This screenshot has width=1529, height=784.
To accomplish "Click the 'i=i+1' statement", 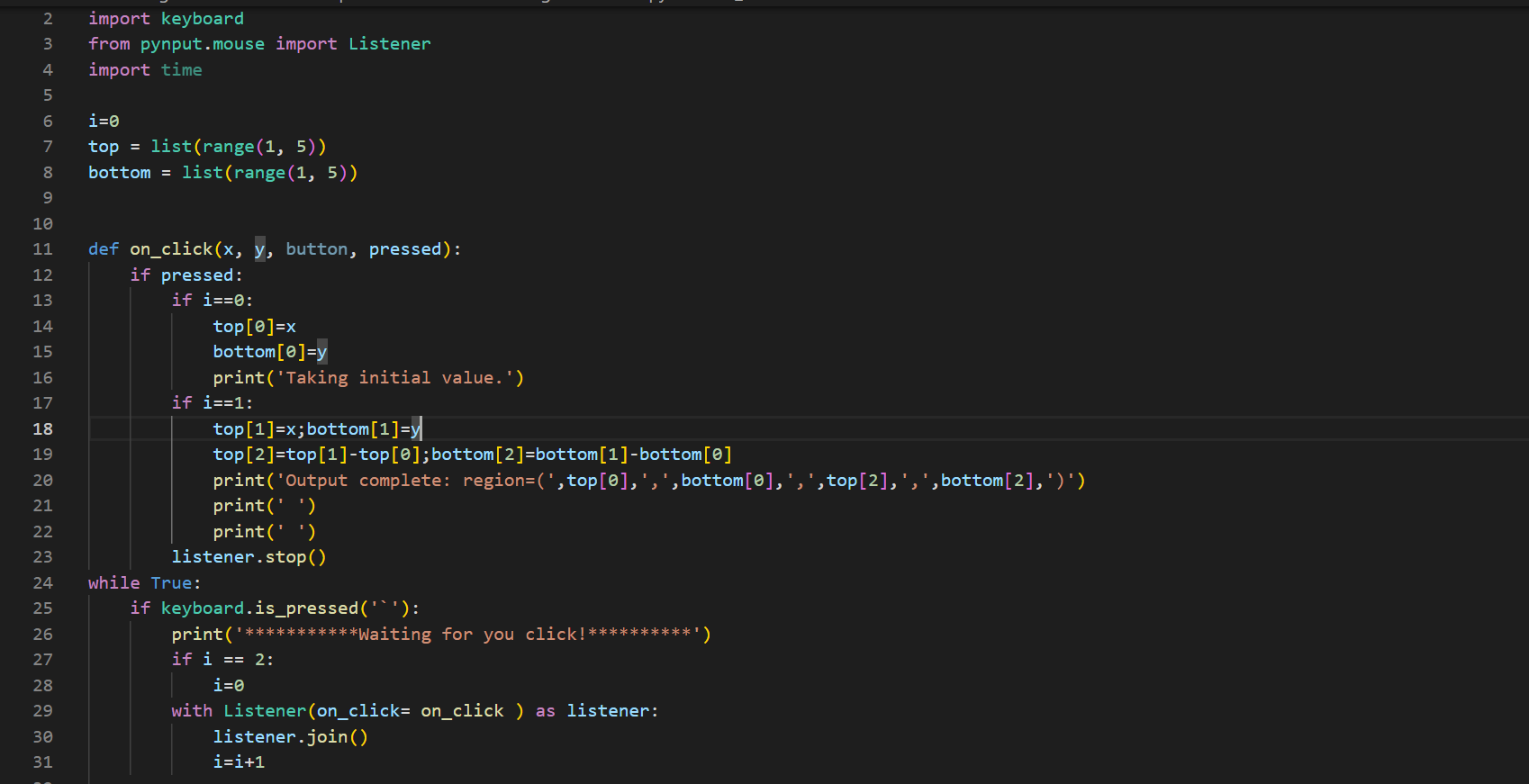I will pos(239,762).
